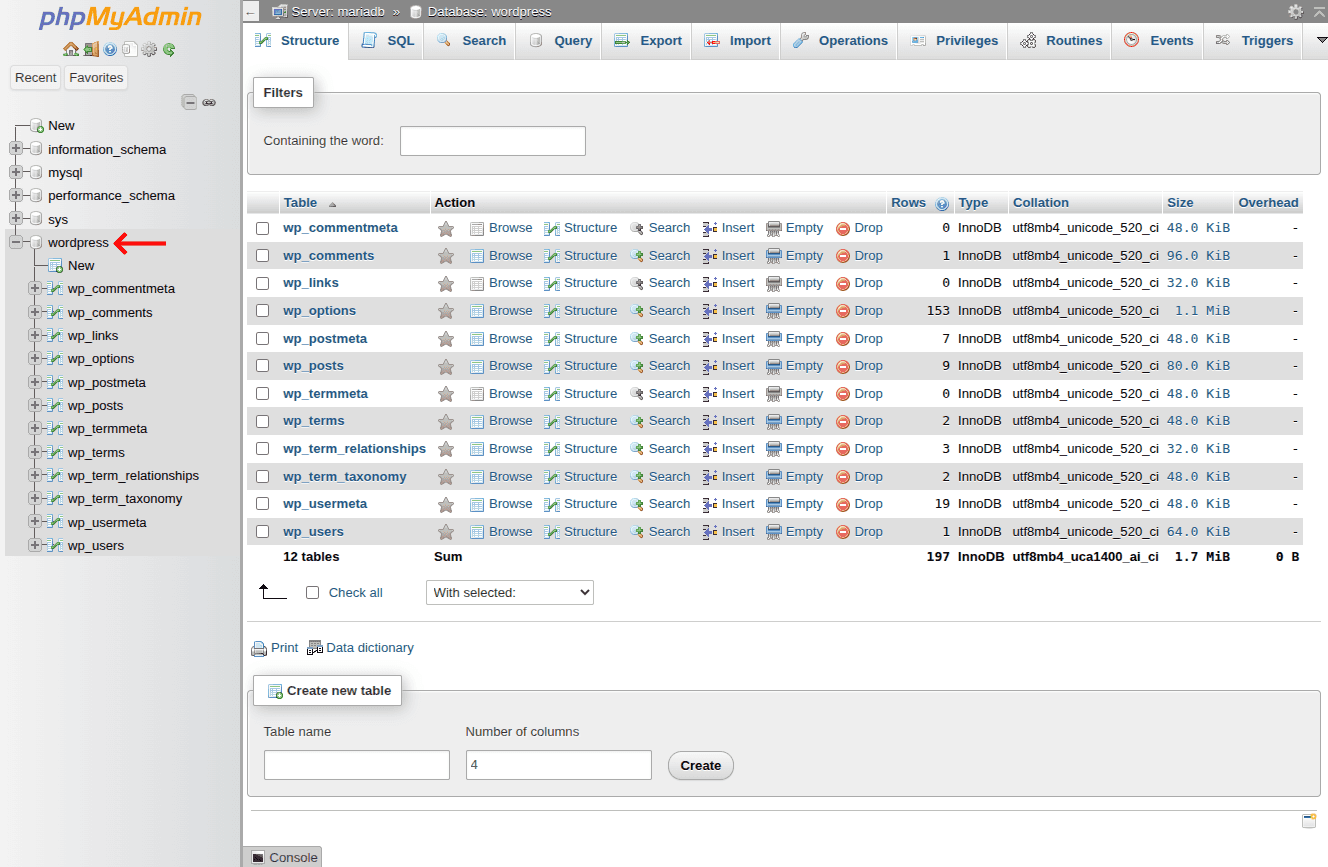The width and height of the screenshot is (1328, 867).
Task: Open the phpMyAdmin documentation help icon
Action: (x=110, y=49)
